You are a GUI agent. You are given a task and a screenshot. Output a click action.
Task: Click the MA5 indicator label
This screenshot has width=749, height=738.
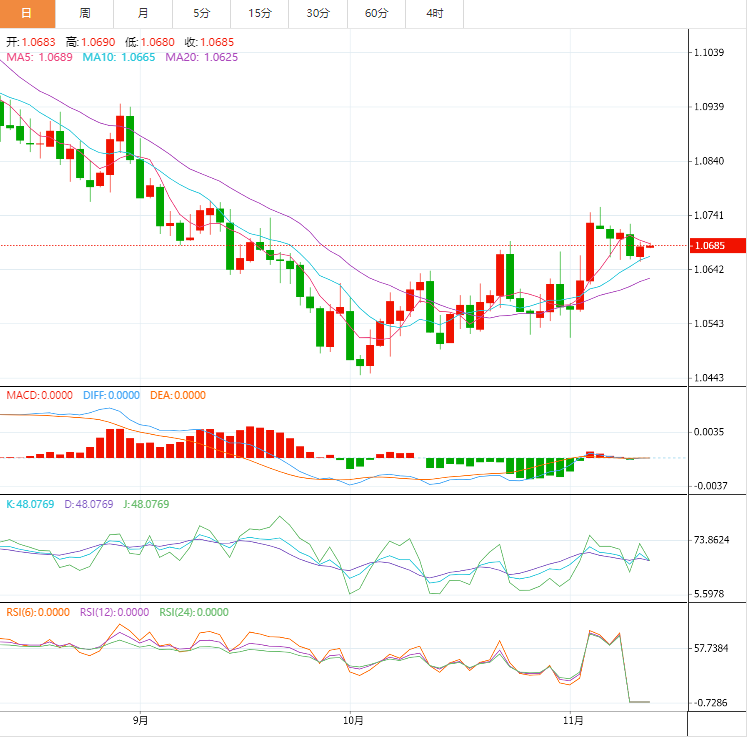[39, 58]
